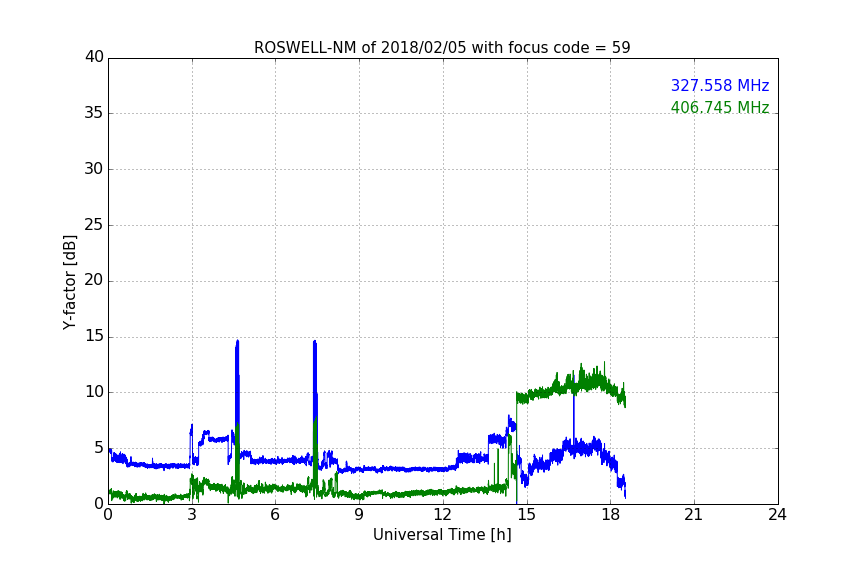Select the blue '327.558 MHz' legend label
Image resolution: width=864 pixels, height=576 pixels.
pyautogui.click(x=720, y=85)
